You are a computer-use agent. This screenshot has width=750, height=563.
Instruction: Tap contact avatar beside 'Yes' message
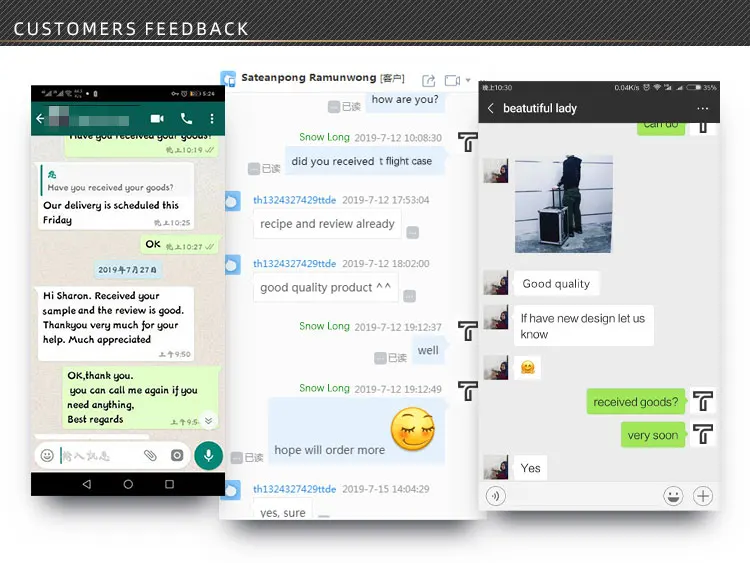point(496,467)
